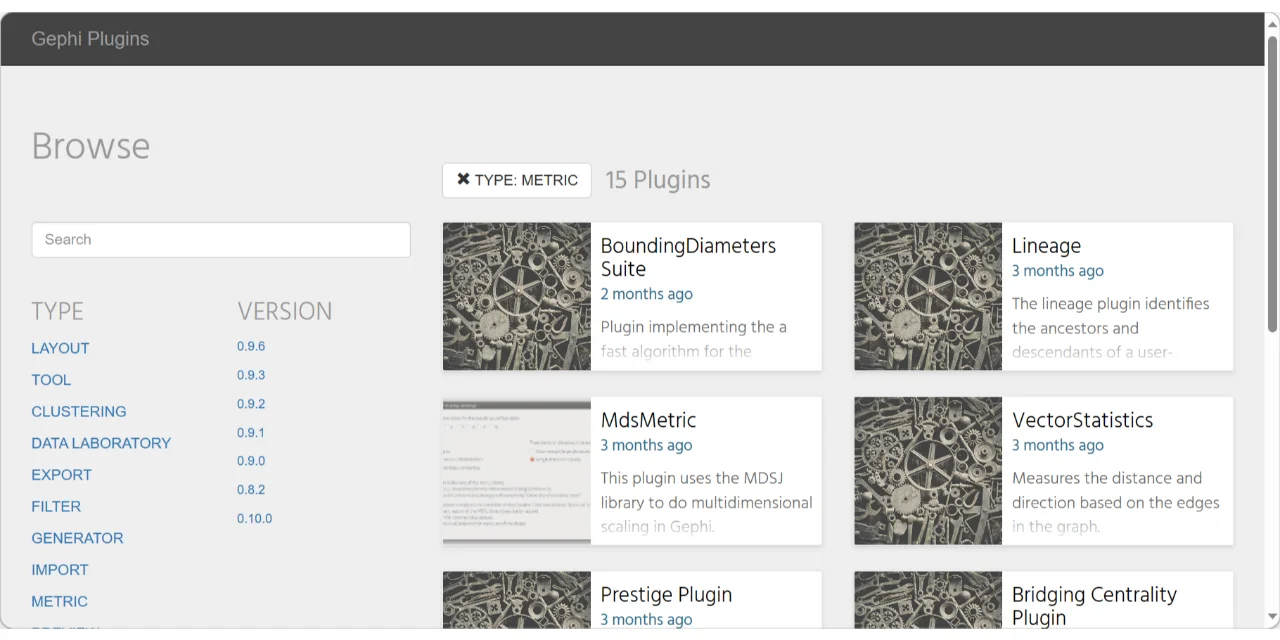Choose version 0.8.2 filter
Viewport: 1280px width, 640px height.
[251, 490]
